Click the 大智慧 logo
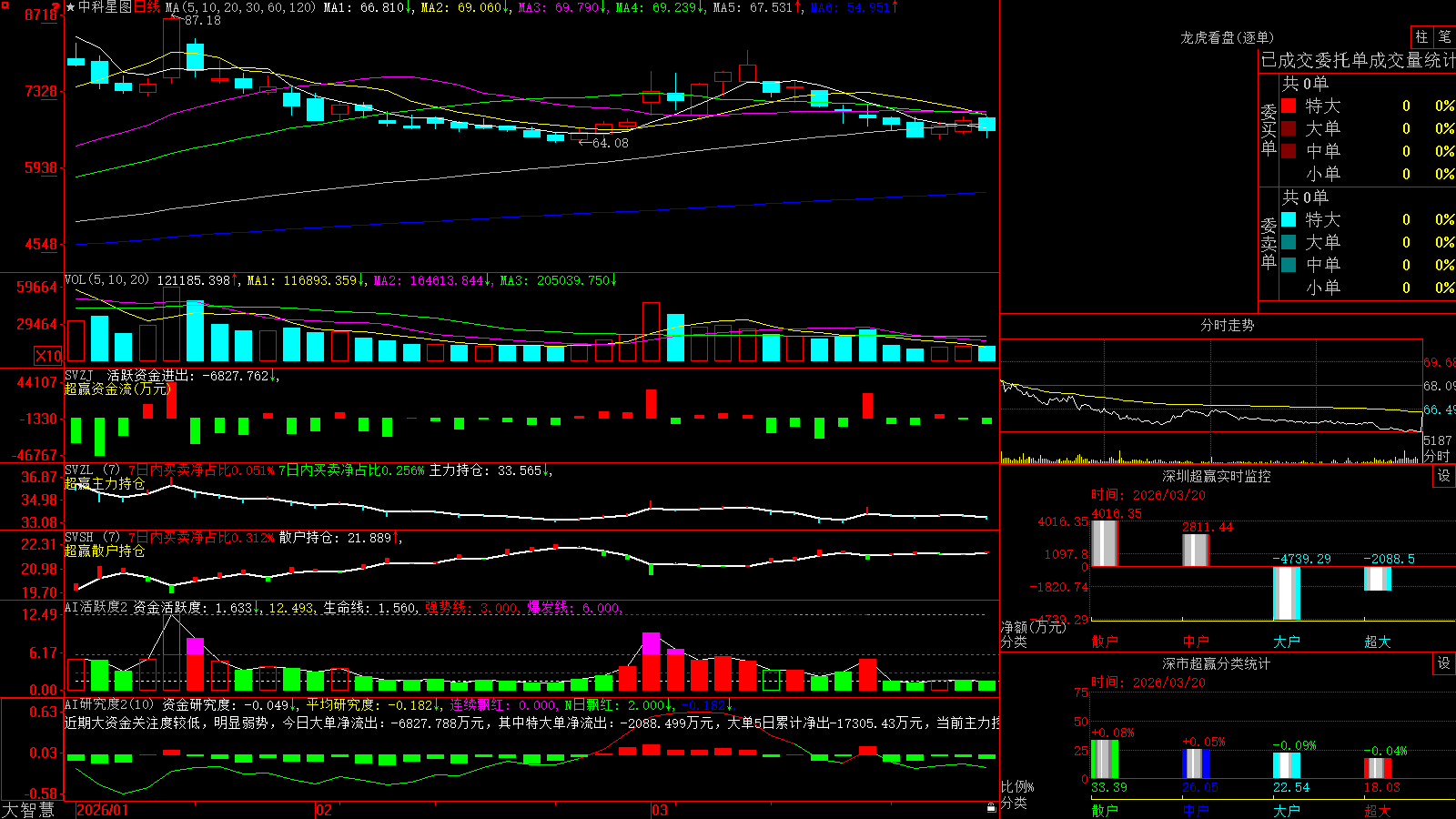This screenshot has width=1456, height=819. click(x=27, y=810)
